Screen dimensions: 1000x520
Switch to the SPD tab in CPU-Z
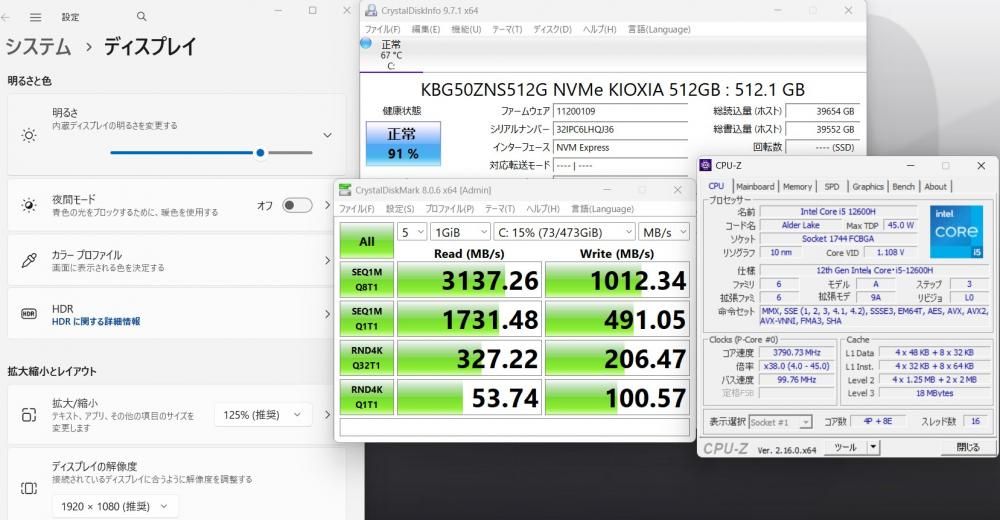click(832, 186)
